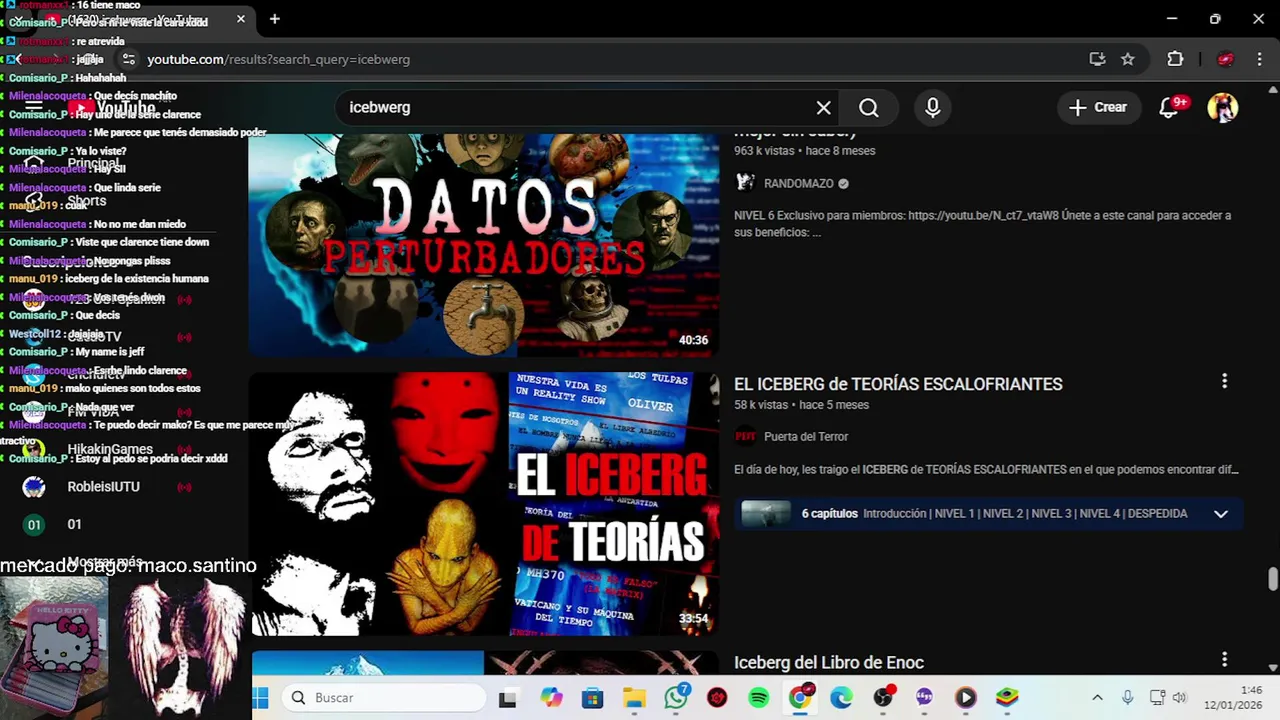This screenshot has width=1280, height=720.
Task: Click the Task View taskbar icon
Action: pos(508,698)
